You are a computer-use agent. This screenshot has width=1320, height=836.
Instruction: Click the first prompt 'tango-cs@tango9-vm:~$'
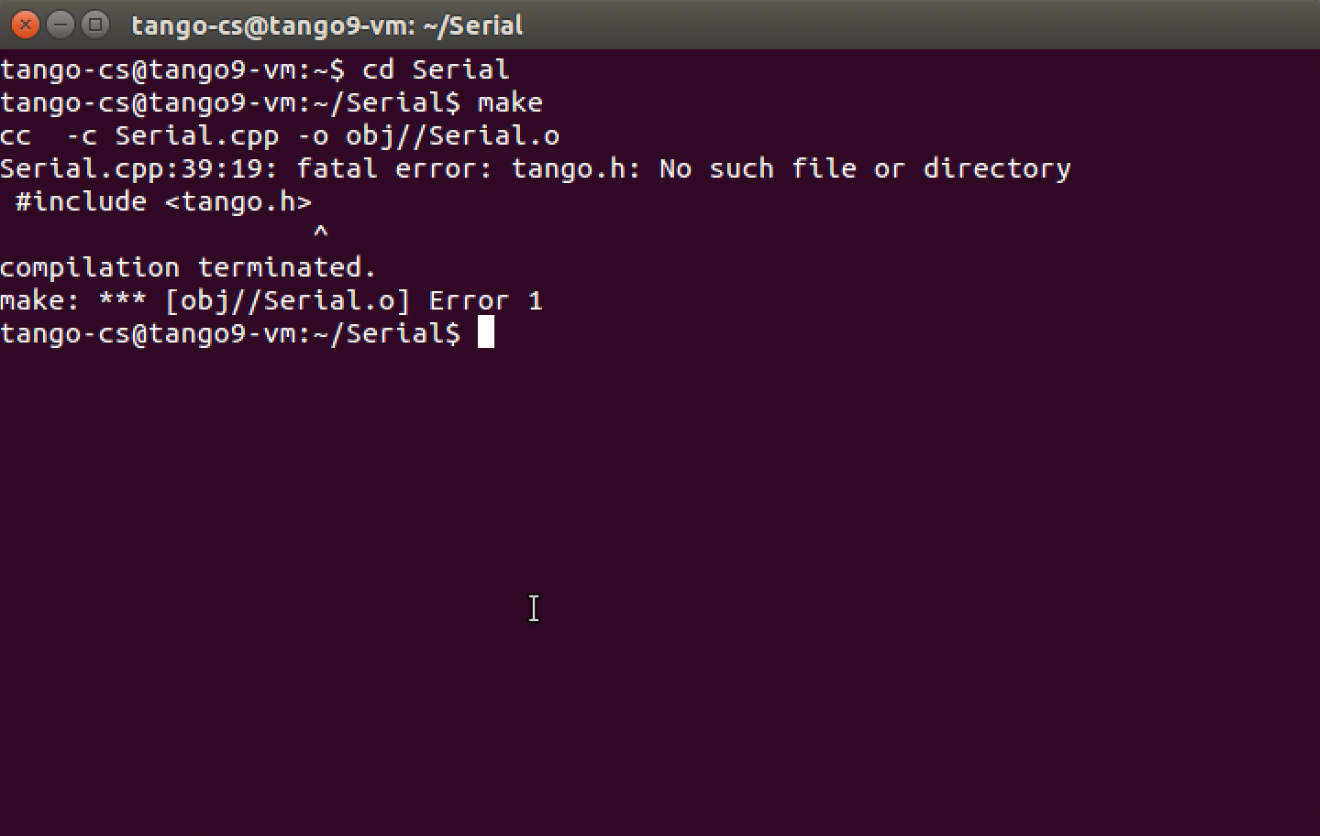(x=172, y=70)
